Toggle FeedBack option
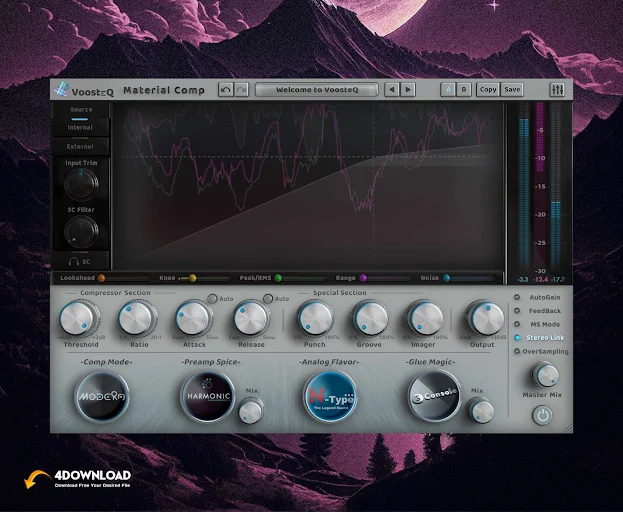Screen dimensions: 623x512 [517, 311]
